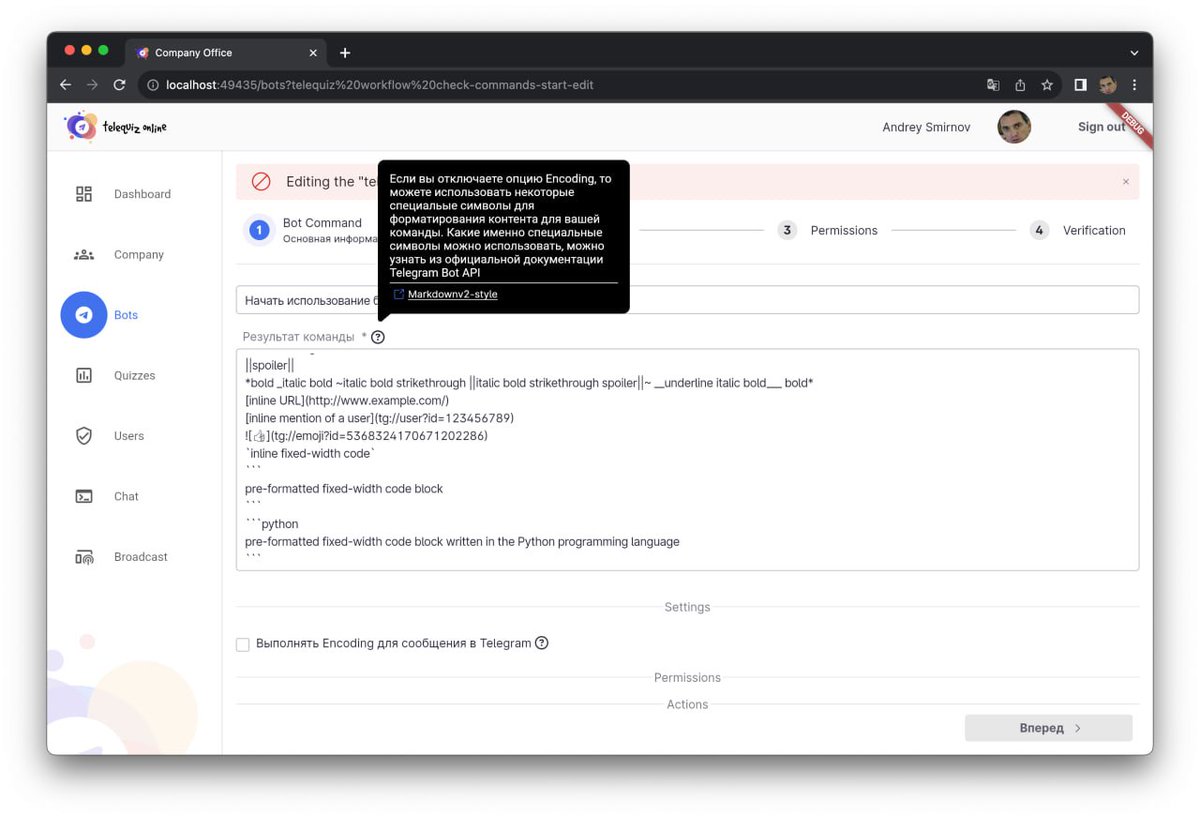Open the Company people icon
This screenshot has height=817, width=1200.
[84, 255]
